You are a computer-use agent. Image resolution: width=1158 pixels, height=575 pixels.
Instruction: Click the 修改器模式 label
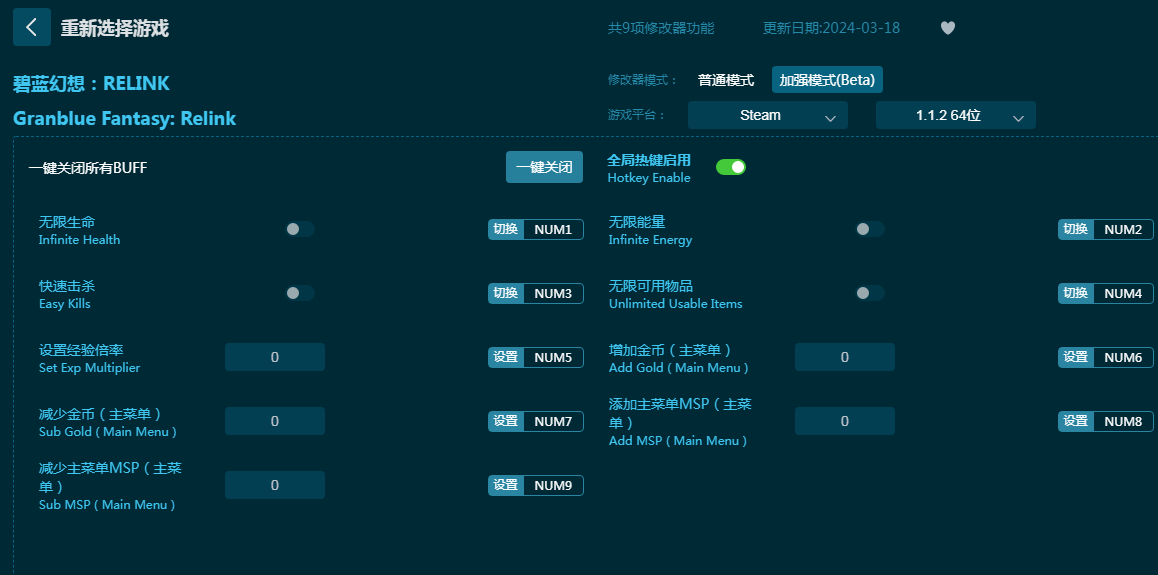(x=643, y=80)
